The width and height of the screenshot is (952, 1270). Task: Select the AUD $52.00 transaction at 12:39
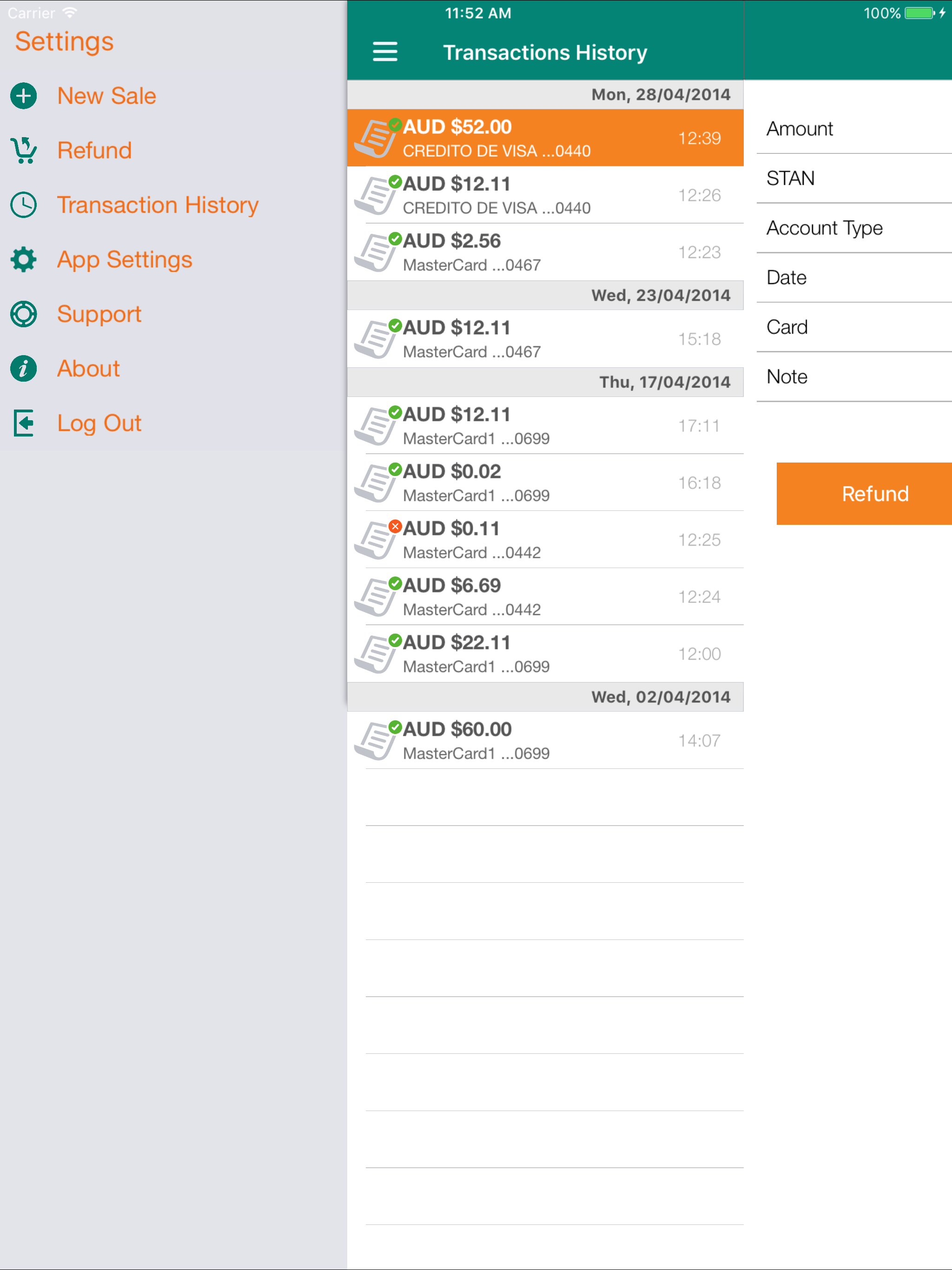click(544, 139)
